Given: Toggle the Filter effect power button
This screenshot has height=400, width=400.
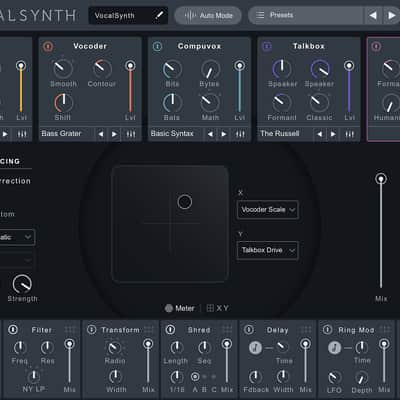Looking at the screenshot, I should pos(13,330).
